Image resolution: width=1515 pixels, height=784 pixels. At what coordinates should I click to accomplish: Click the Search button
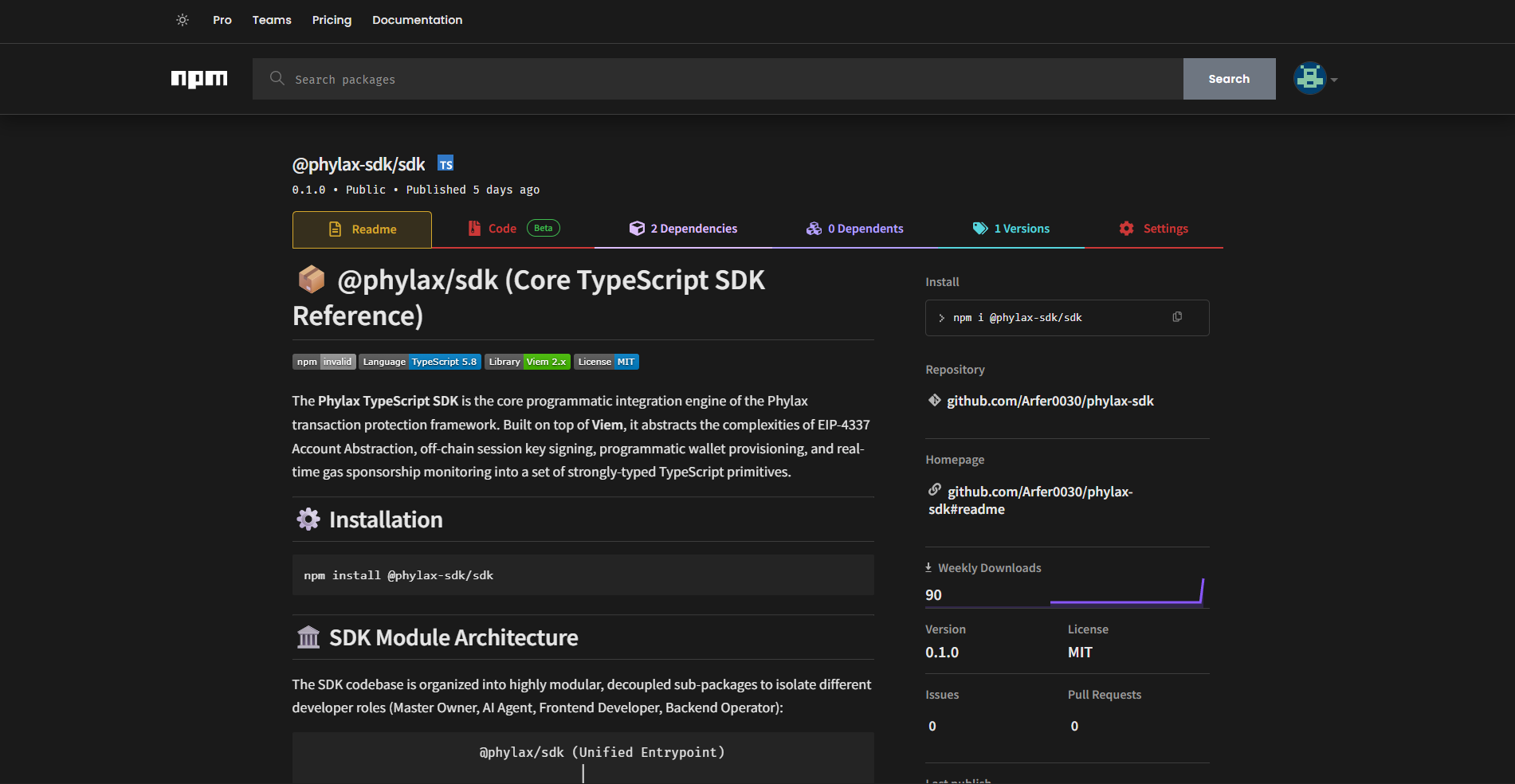[1229, 79]
